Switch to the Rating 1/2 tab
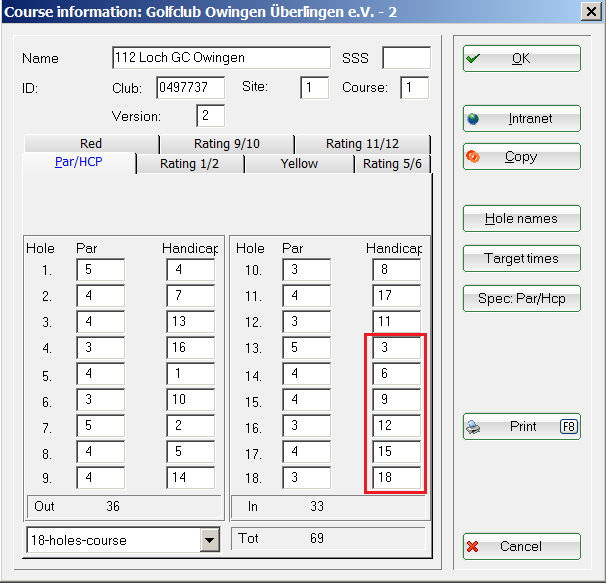The image size is (606, 583). point(190,164)
